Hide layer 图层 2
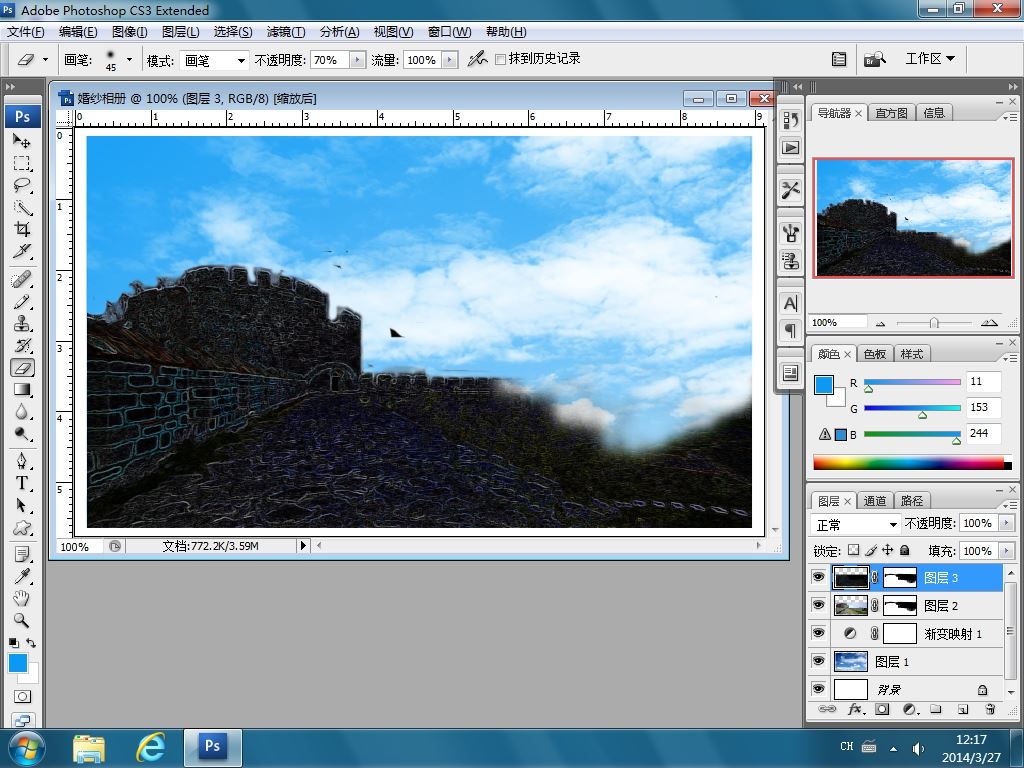Screen dimensions: 1024x768 click(x=818, y=605)
